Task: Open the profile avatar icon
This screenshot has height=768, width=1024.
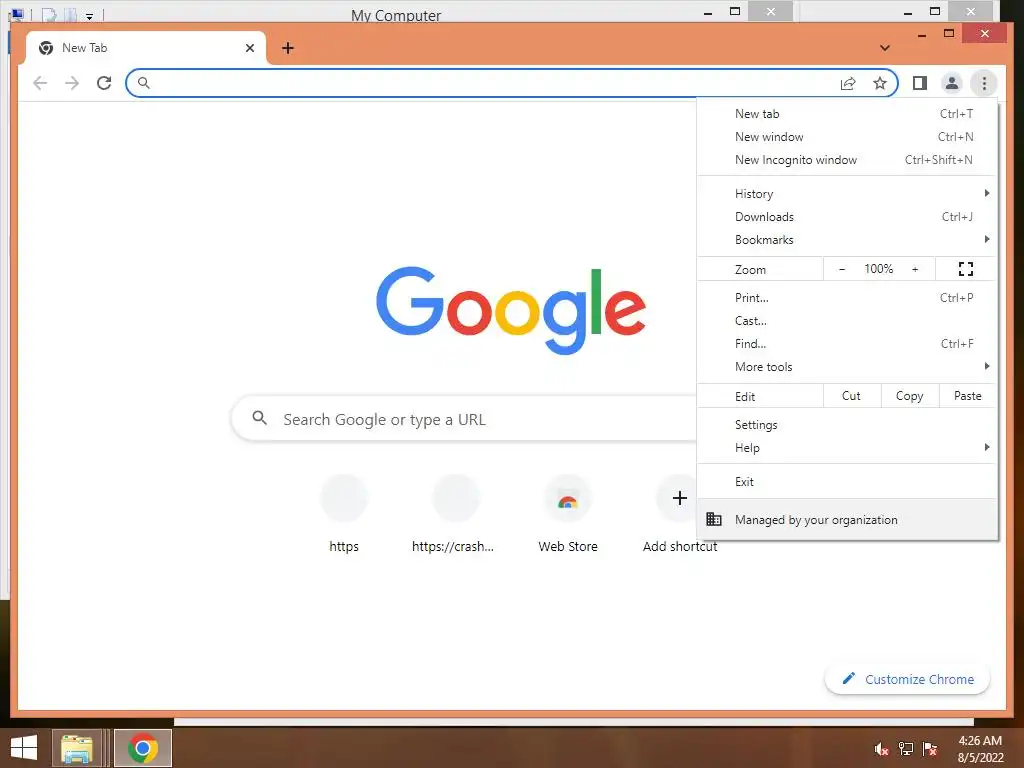Action: coord(952,83)
